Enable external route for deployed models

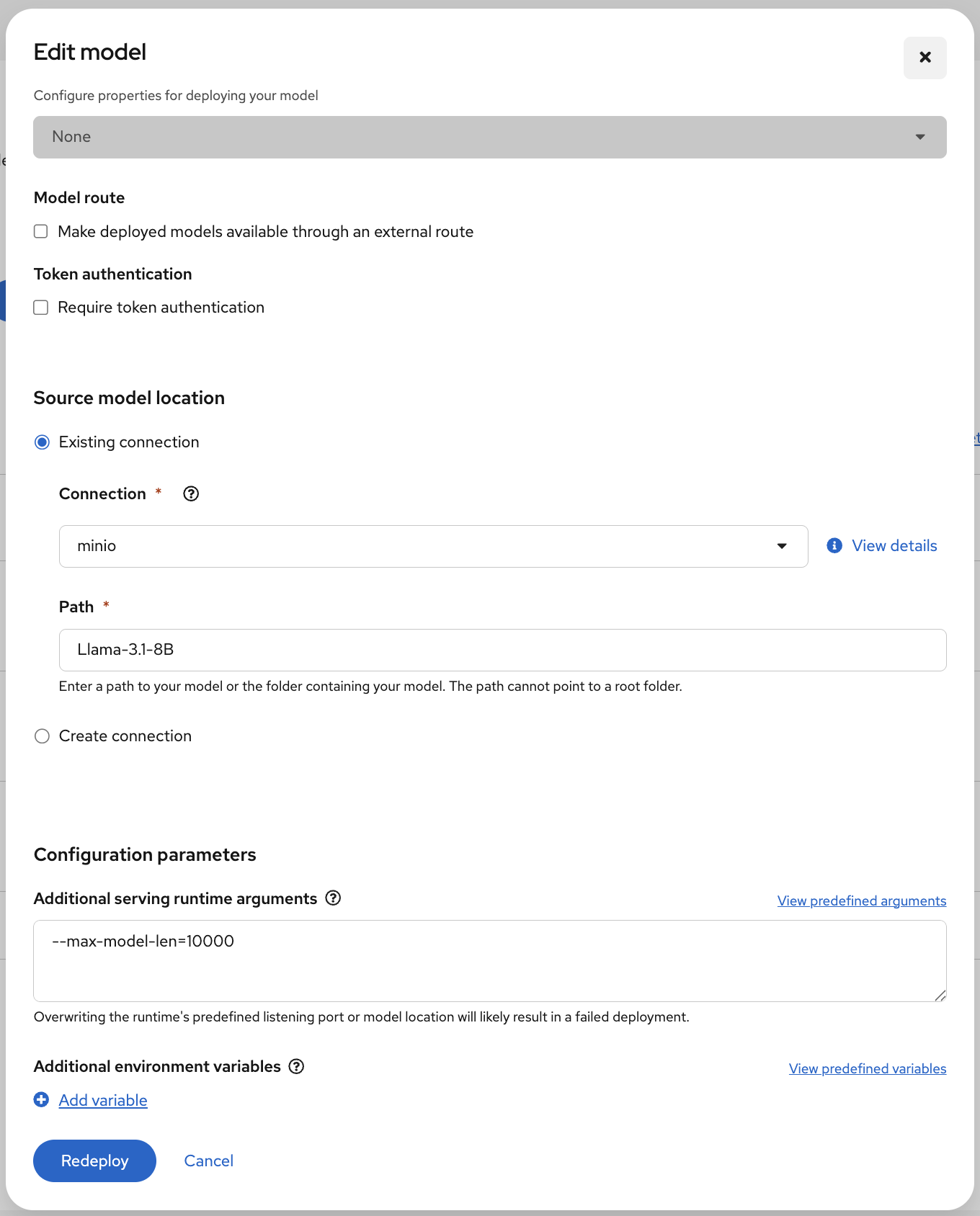point(41,232)
